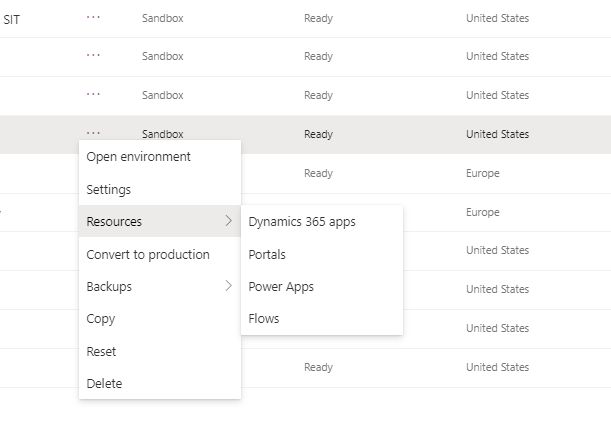
Task: Select Portals in the Resources submenu
Action: coord(267,255)
